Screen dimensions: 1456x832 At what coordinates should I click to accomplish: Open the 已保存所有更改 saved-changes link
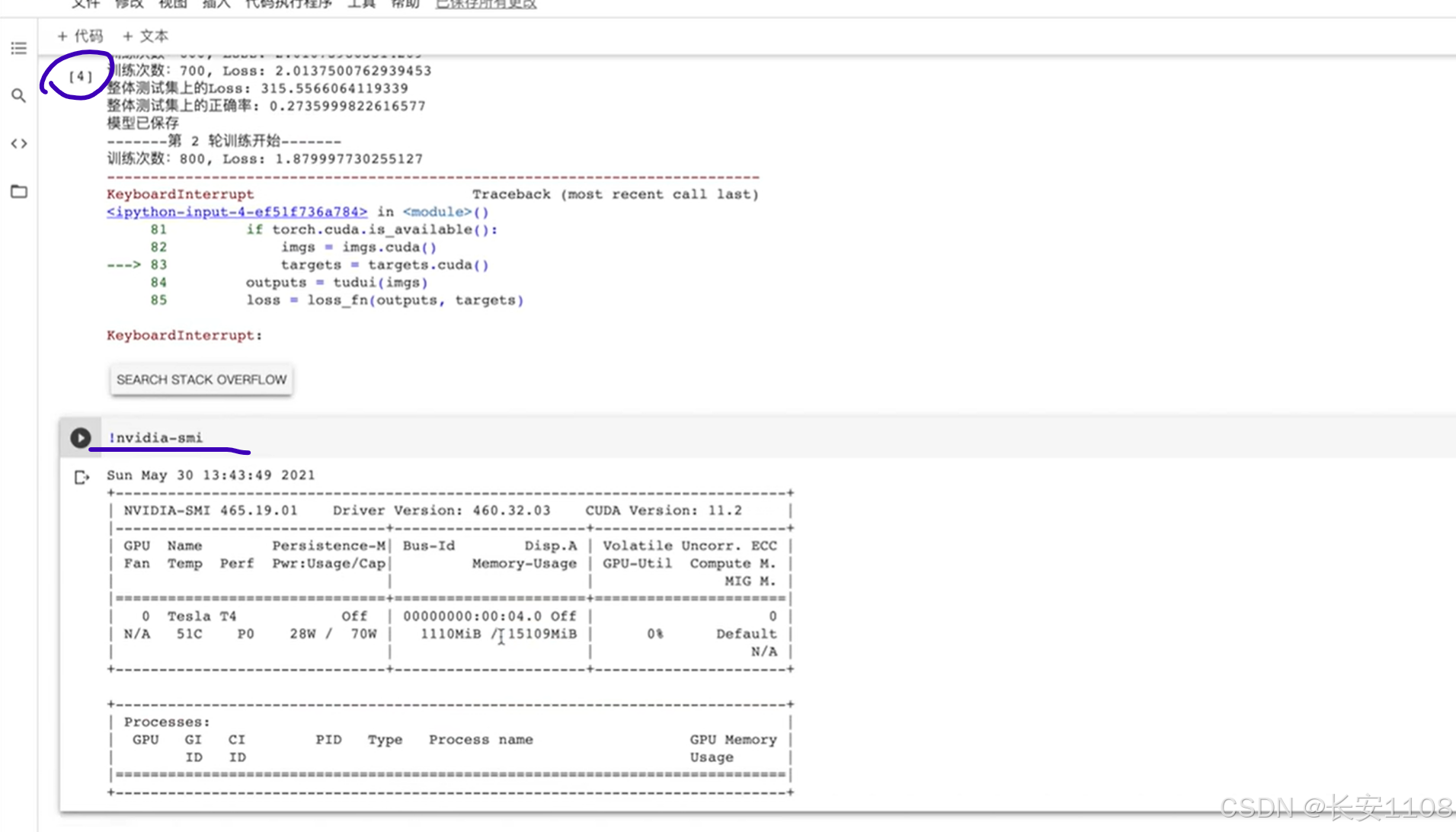pyautogui.click(x=486, y=4)
